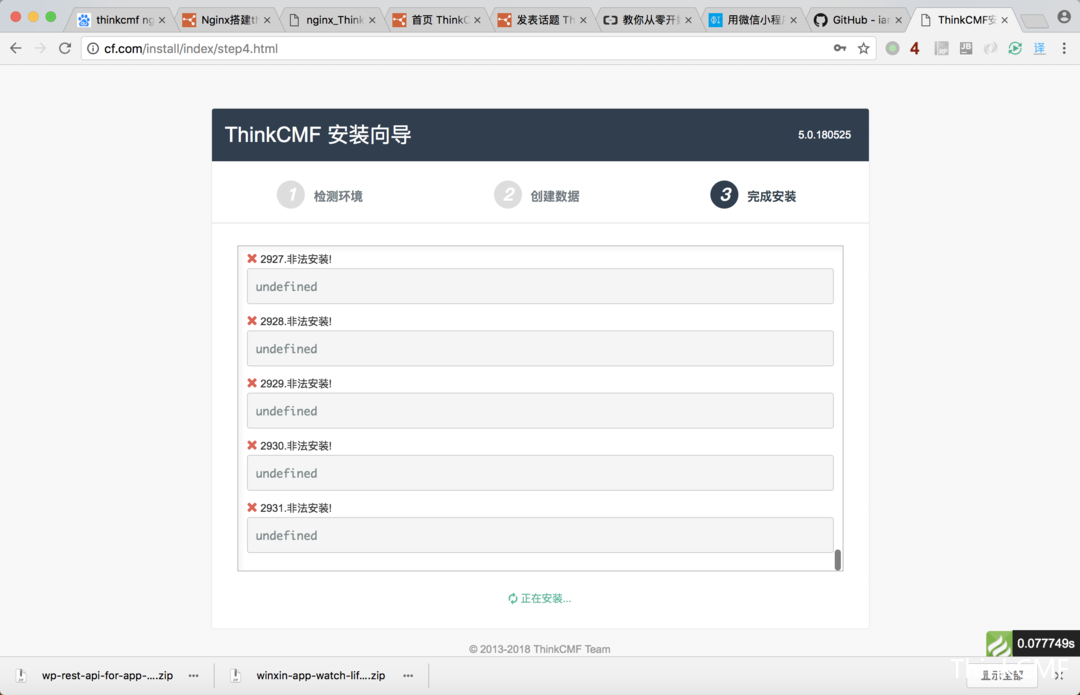Image resolution: width=1080 pixels, height=695 pixels.
Task: Click the ThinkCMF 安装向导 header title
Action: point(318,134)
